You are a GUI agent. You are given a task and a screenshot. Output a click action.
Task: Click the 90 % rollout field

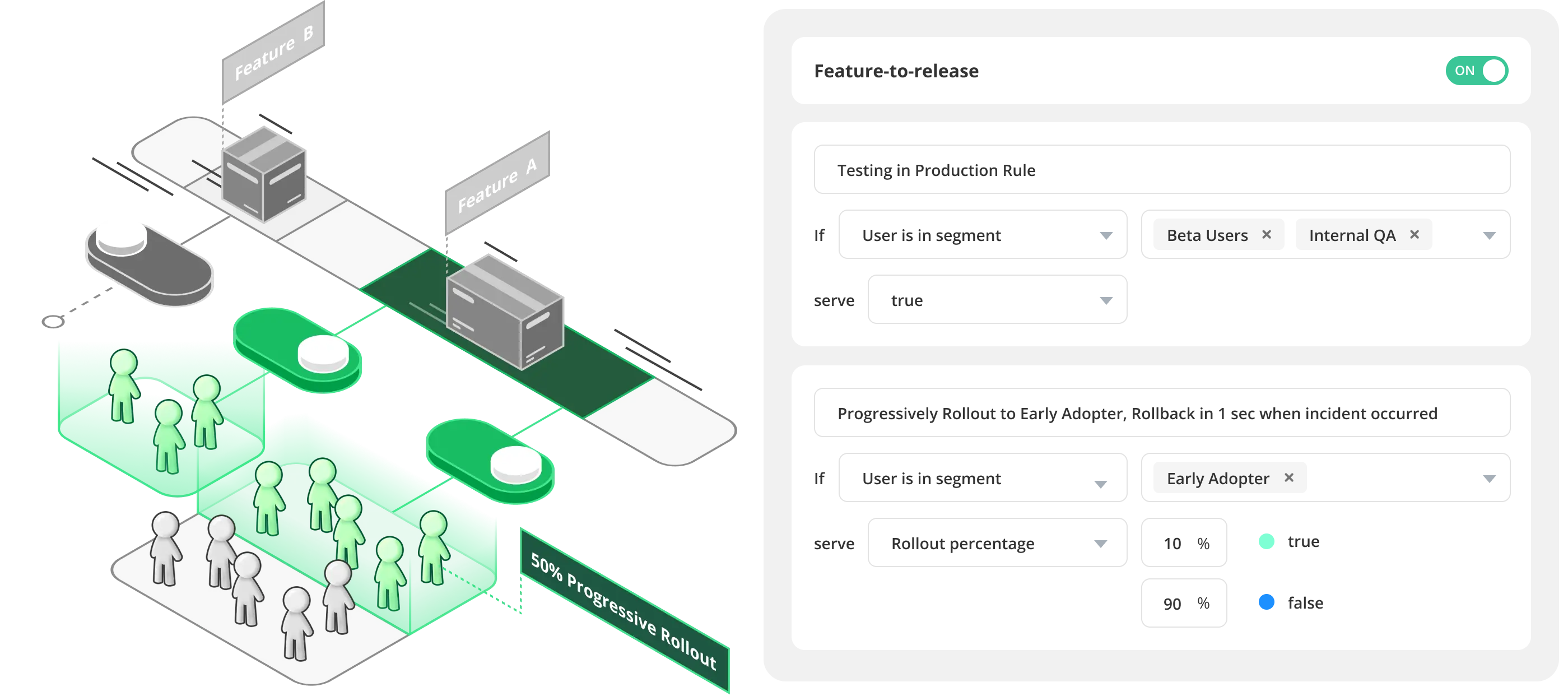coord(1184,603)
